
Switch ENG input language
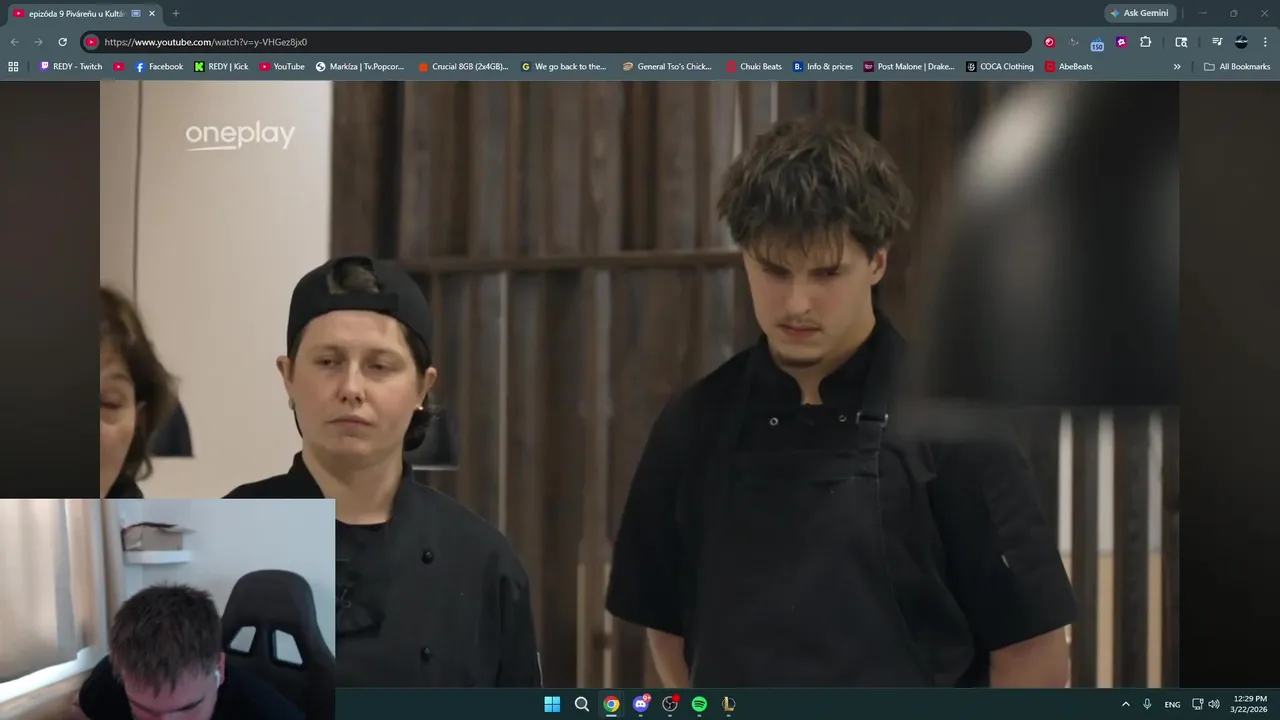1172,704
